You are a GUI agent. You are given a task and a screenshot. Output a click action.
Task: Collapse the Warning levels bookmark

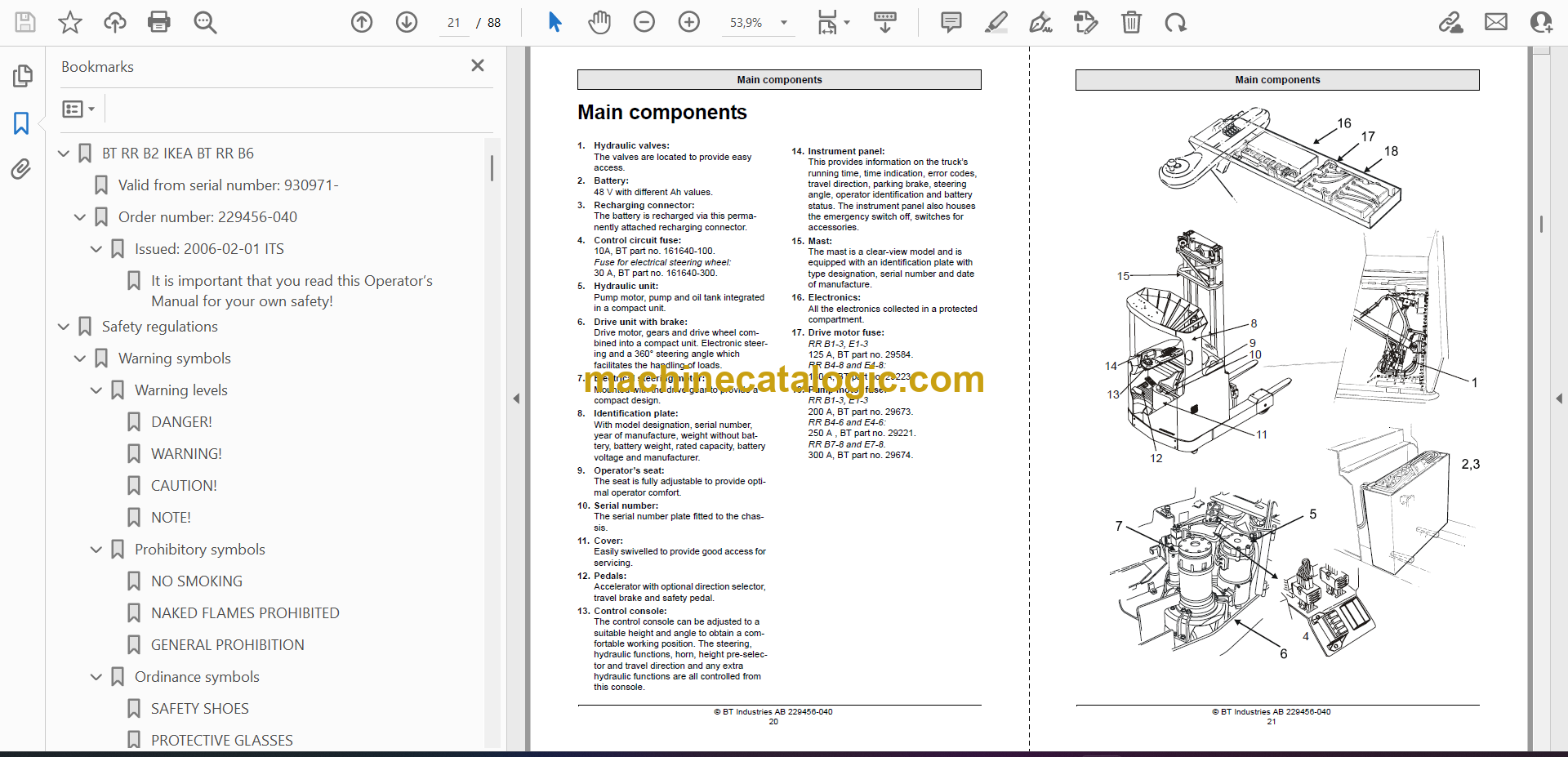pos(96,390)
